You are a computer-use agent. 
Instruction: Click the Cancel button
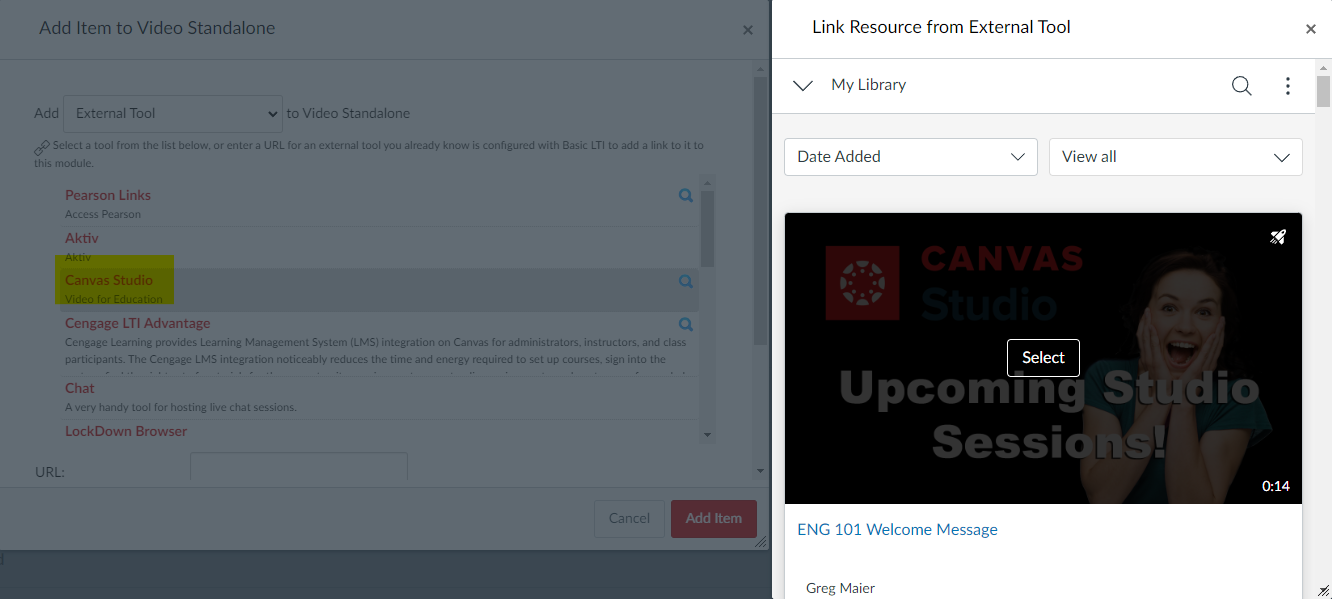pos(629,518)
